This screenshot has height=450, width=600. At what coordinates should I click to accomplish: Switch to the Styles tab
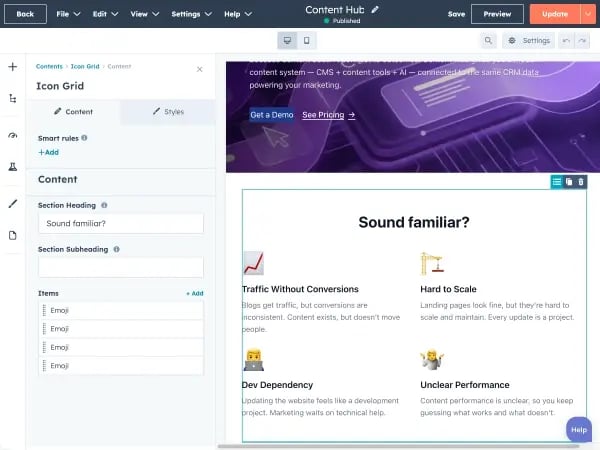(x=168, y=112)
